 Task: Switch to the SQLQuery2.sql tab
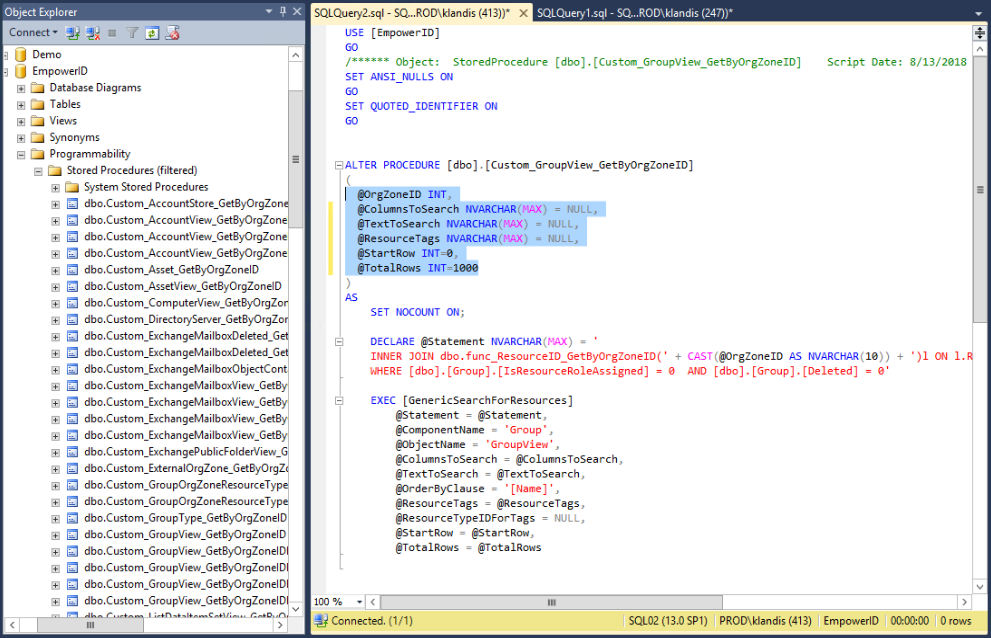tap(412, 13)
